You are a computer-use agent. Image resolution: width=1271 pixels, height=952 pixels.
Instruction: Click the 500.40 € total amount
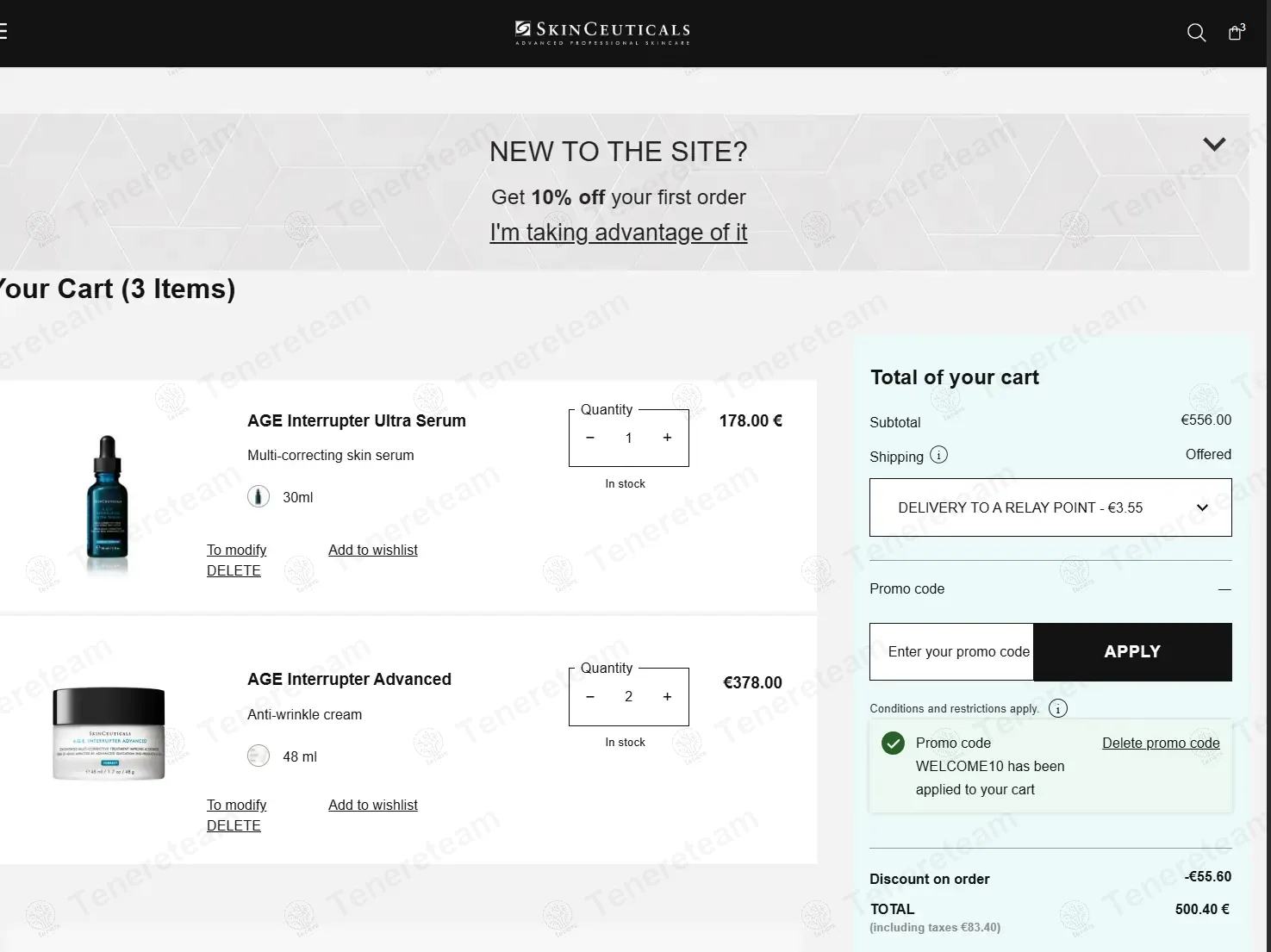(1202, 909)
